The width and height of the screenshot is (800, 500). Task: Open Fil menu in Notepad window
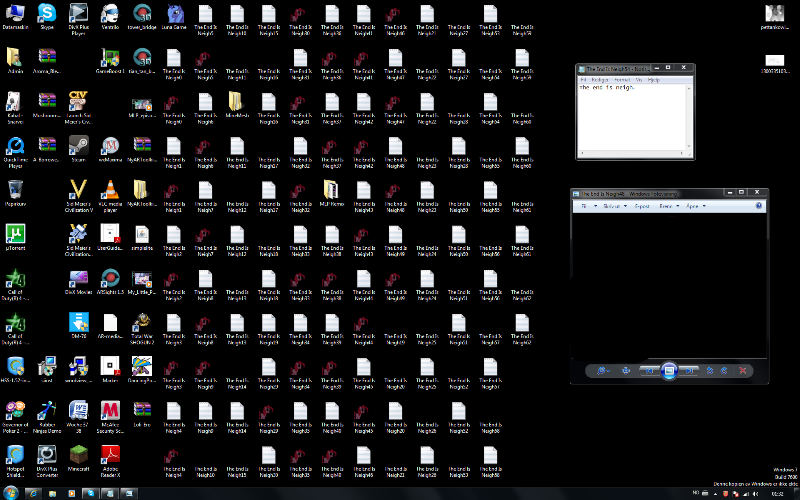(x=583, y=80)
